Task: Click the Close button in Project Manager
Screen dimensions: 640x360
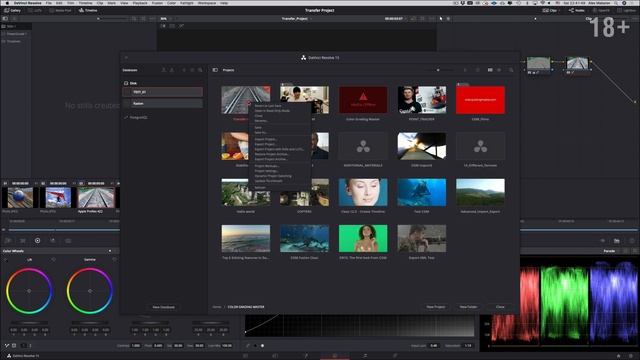Action: pos(500,307)
